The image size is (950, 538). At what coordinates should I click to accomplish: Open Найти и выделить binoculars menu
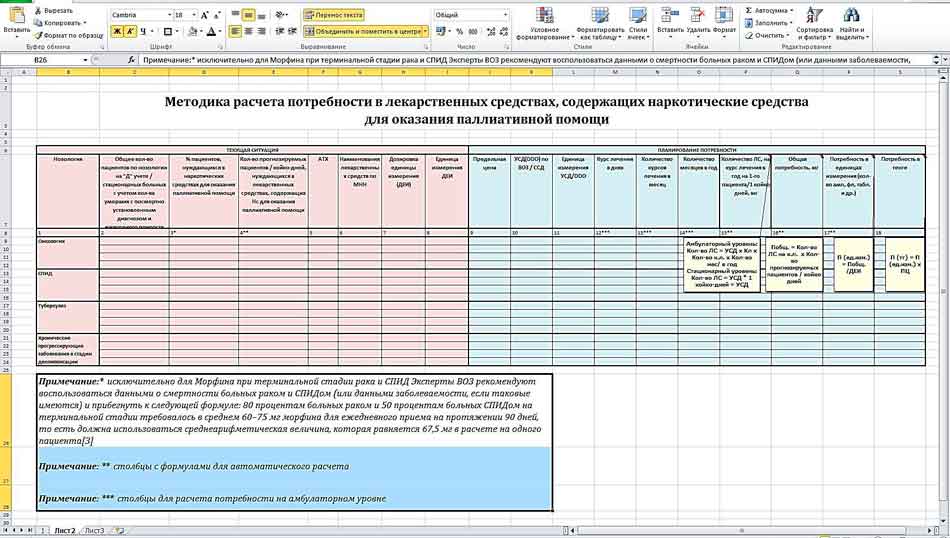(852, 24)
